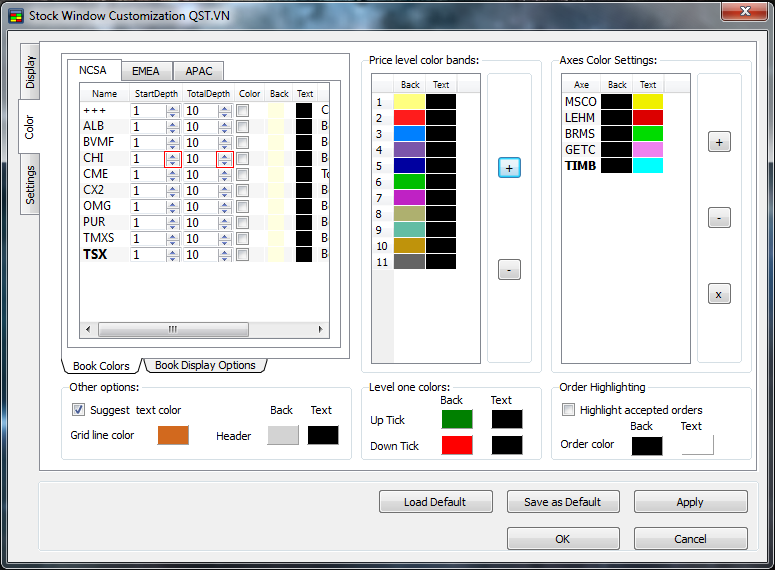Click the app icon in the title bar
The width and height of the screenshot is (775, 570).
[15, 15]
